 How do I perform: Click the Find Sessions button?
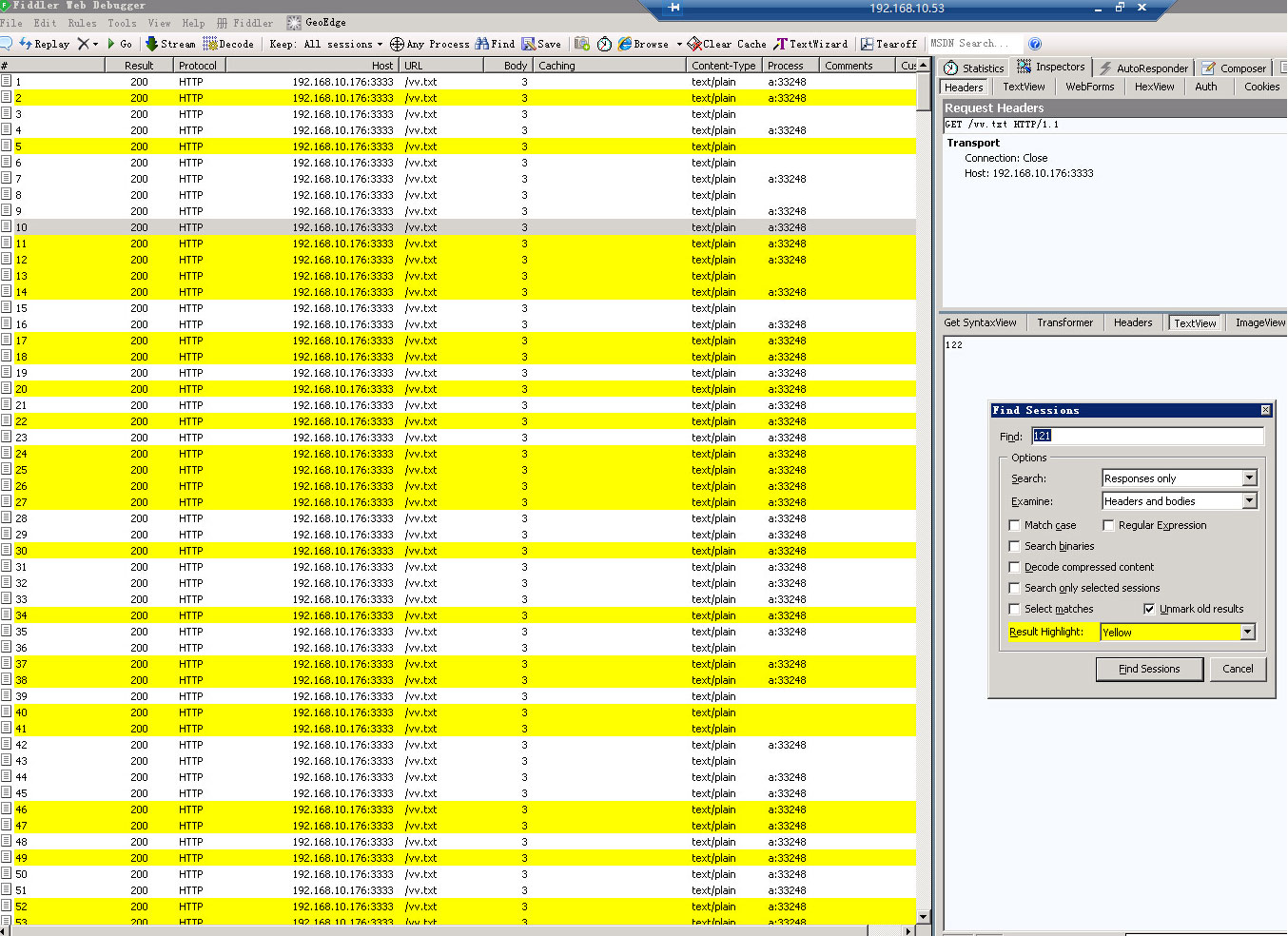[x=1149, y=669]
